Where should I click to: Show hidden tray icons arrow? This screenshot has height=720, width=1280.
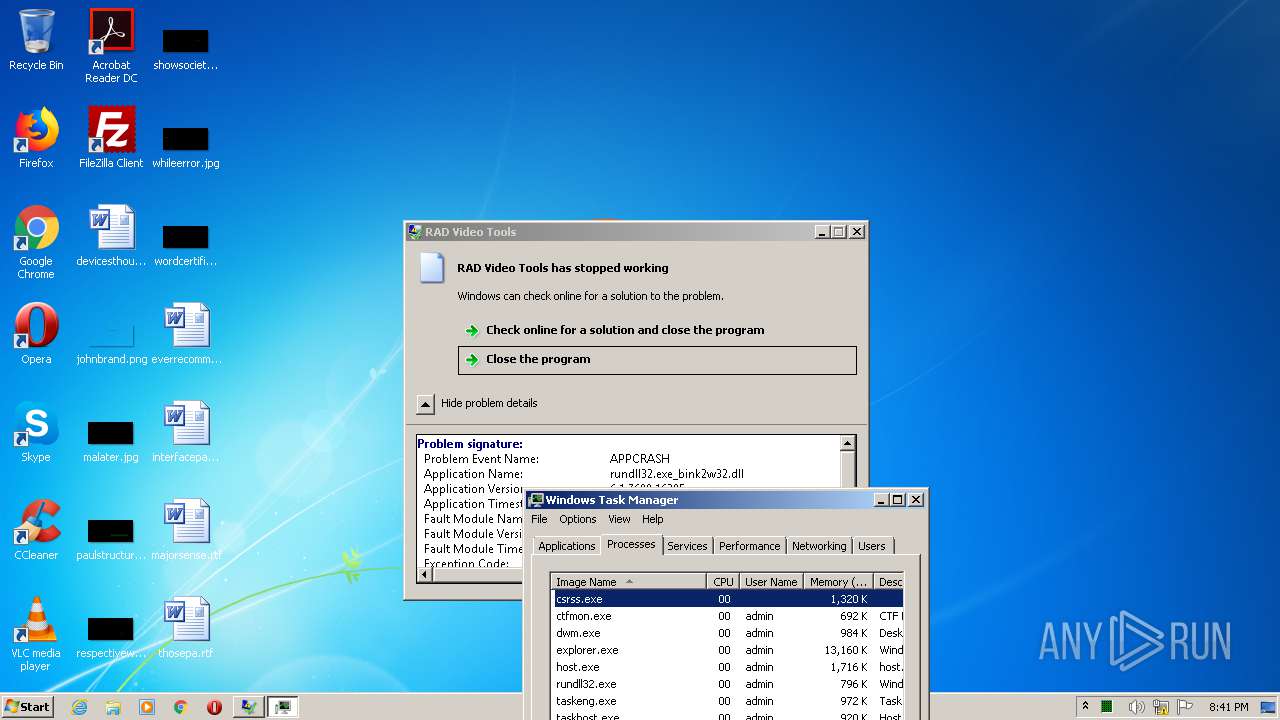click(x=1085, y=707)
